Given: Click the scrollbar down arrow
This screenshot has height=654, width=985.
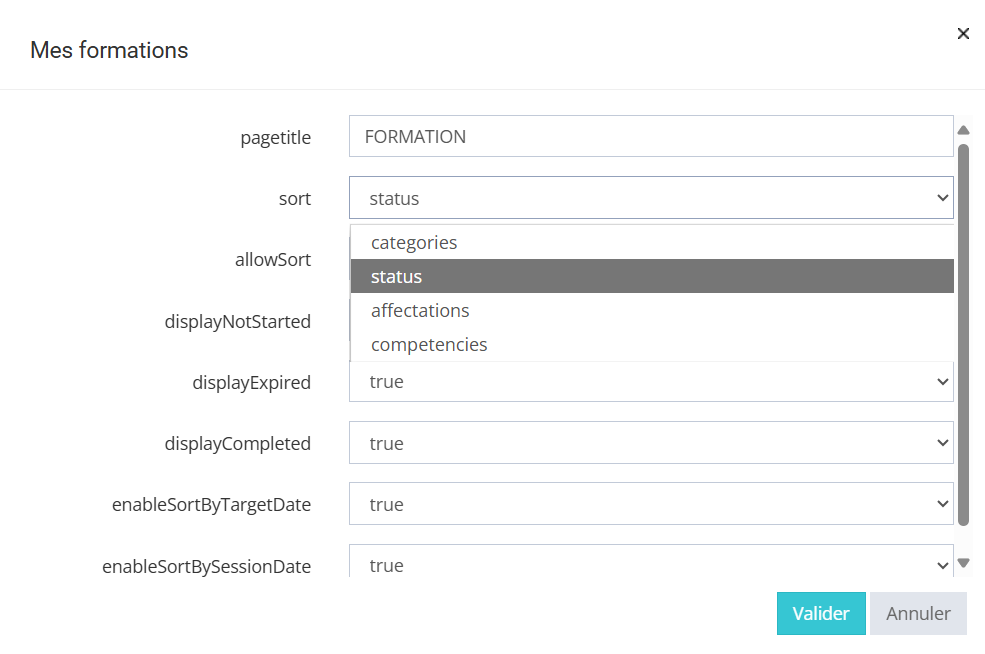Looking at the screenshot, I should pyautogui.click(x=963, y=563).
